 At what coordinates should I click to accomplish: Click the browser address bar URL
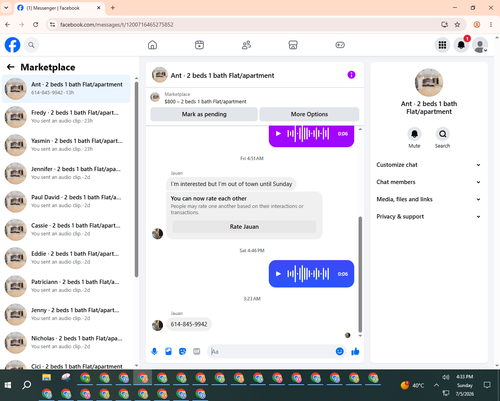117,25
